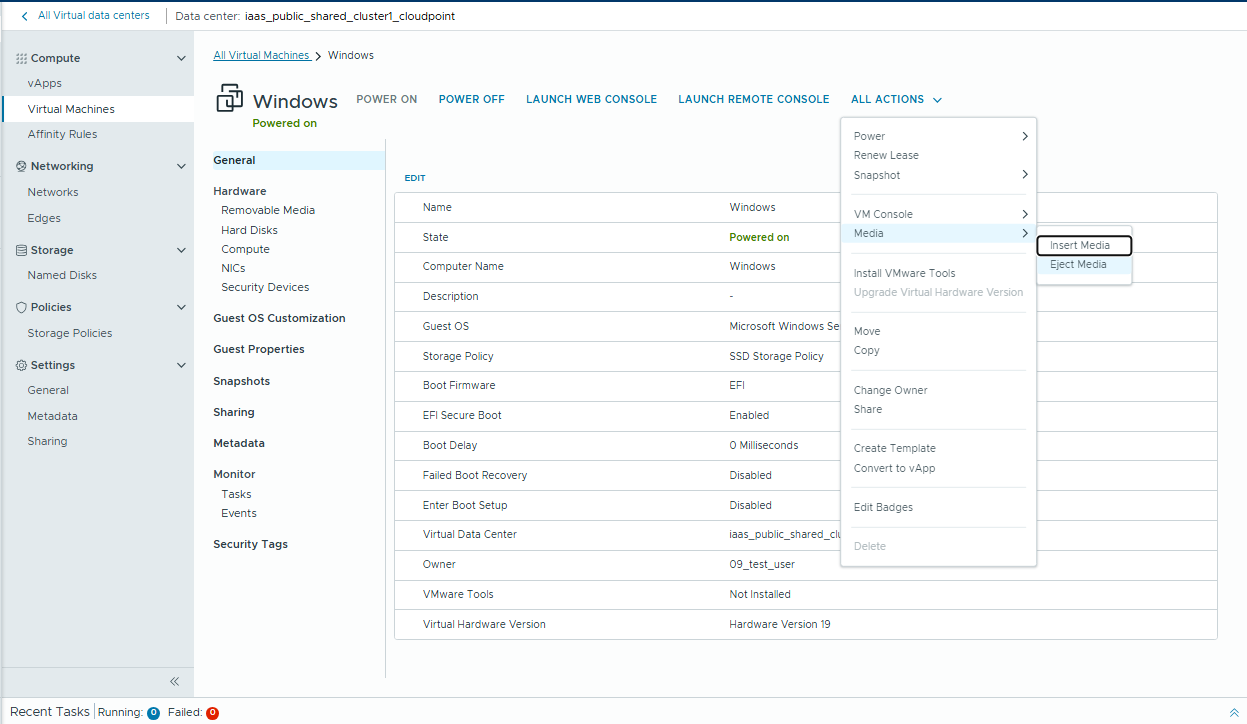Click the Storage section disk icon
This screenshot has height=724, width=1247.
[21, 251]
